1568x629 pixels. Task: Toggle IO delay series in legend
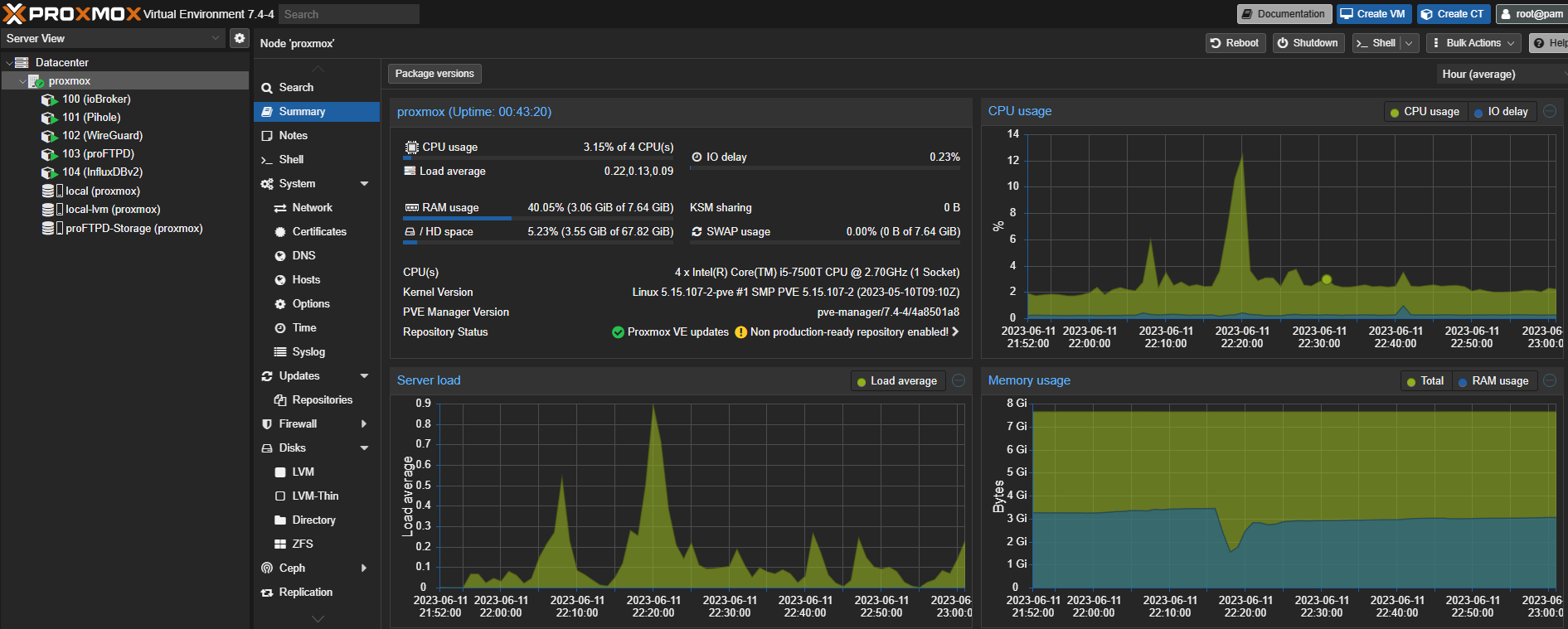(1502, 112)
